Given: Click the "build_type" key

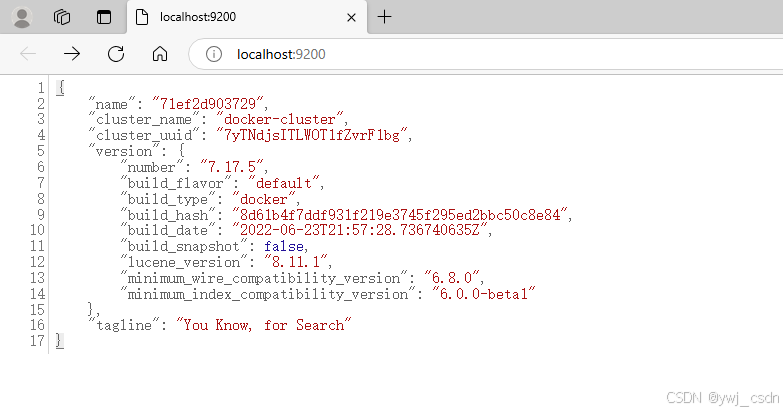Looking at the screenshot, I should tap(168, 199).
